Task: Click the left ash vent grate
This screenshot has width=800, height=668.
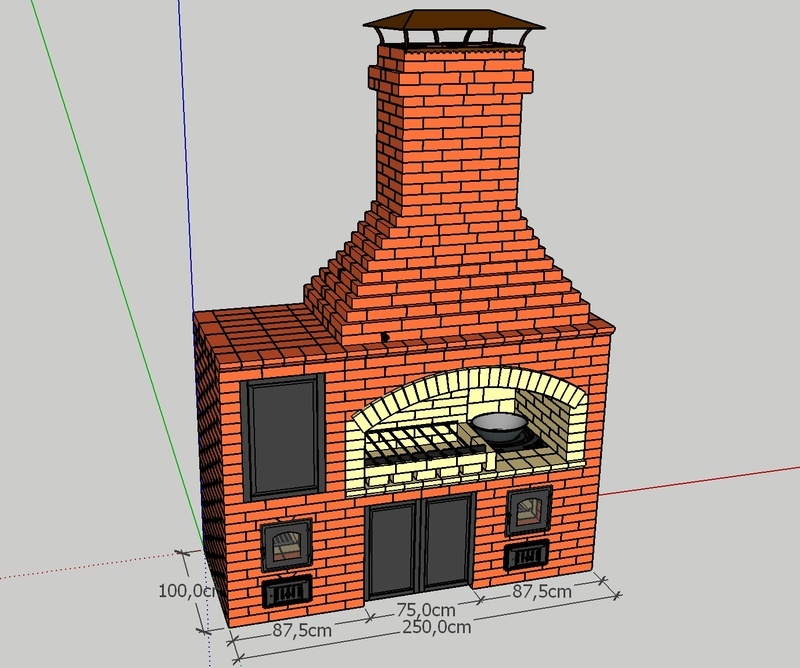Action: [x=287, y=592]
